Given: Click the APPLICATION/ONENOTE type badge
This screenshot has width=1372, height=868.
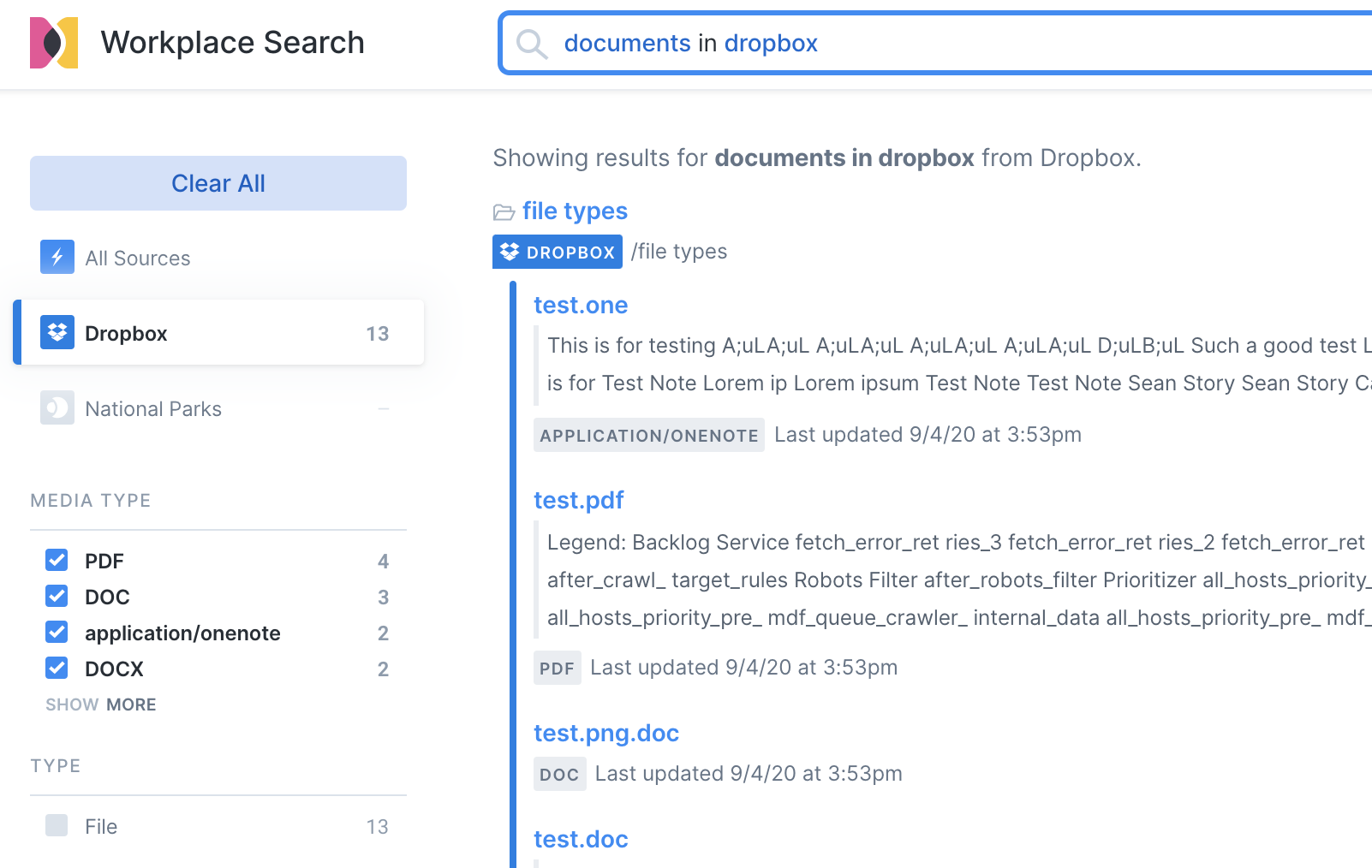Looking at the screenshot, I should 648,435.
